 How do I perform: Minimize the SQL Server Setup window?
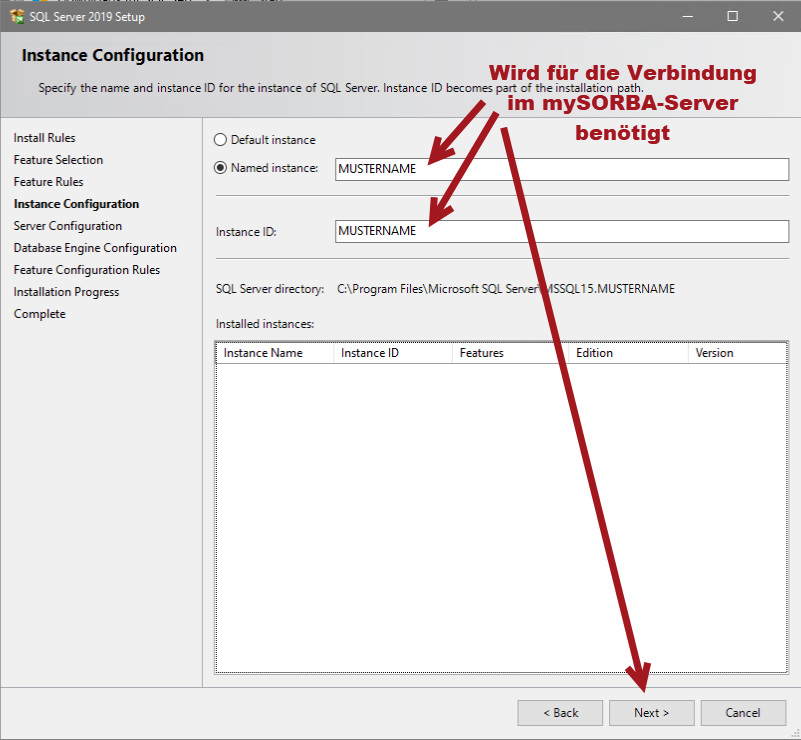coord(688,16)
